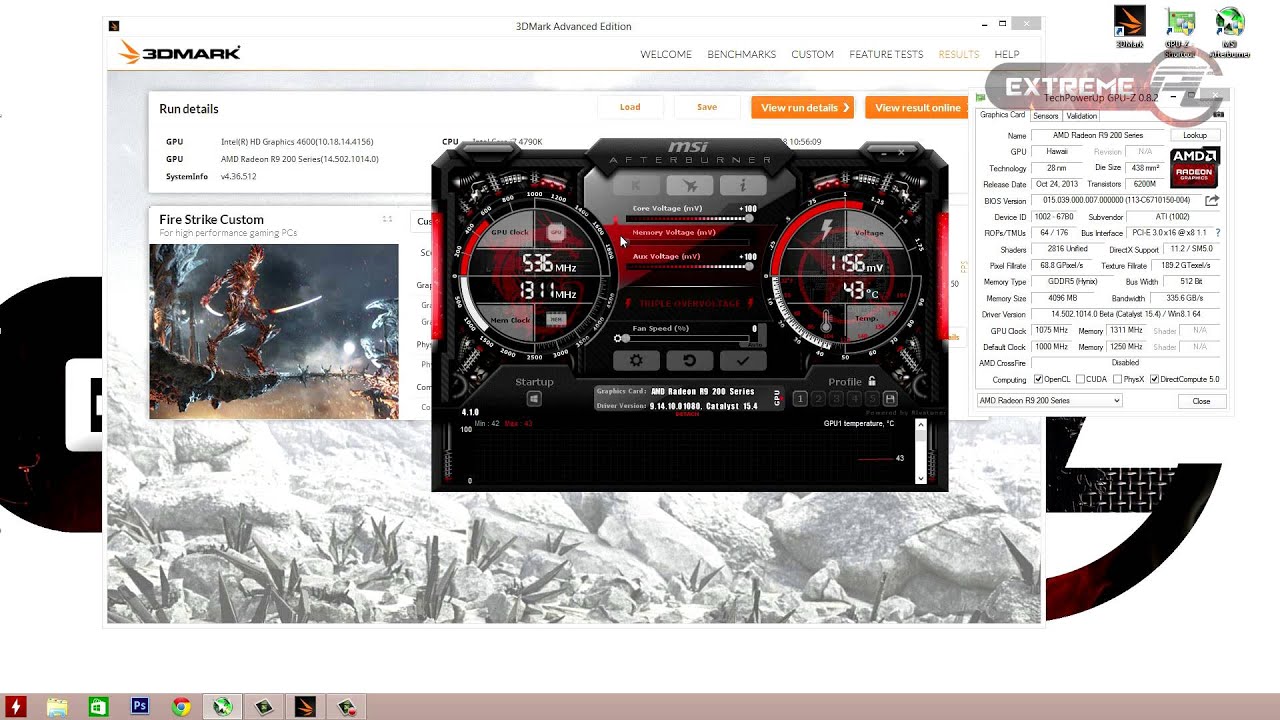Open MSI Afterburner desktop shortcut icon
Screen dimensions: 1280x720
(1230, 32)
